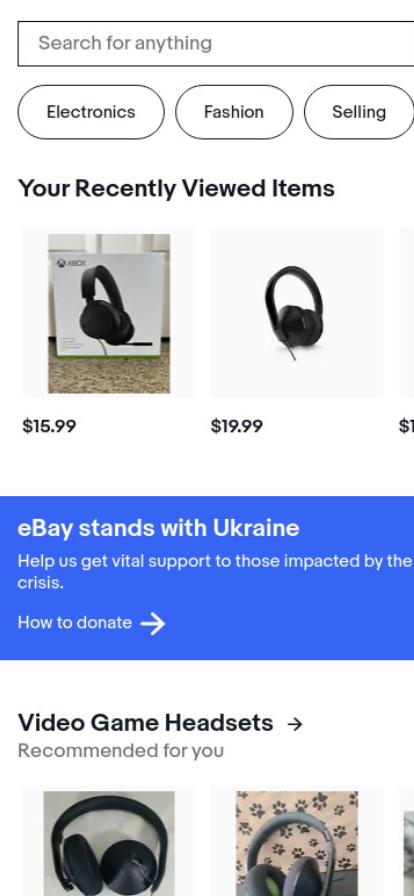
Task: Open the partially visible third recently viewed item
Action: pos(407,313)
